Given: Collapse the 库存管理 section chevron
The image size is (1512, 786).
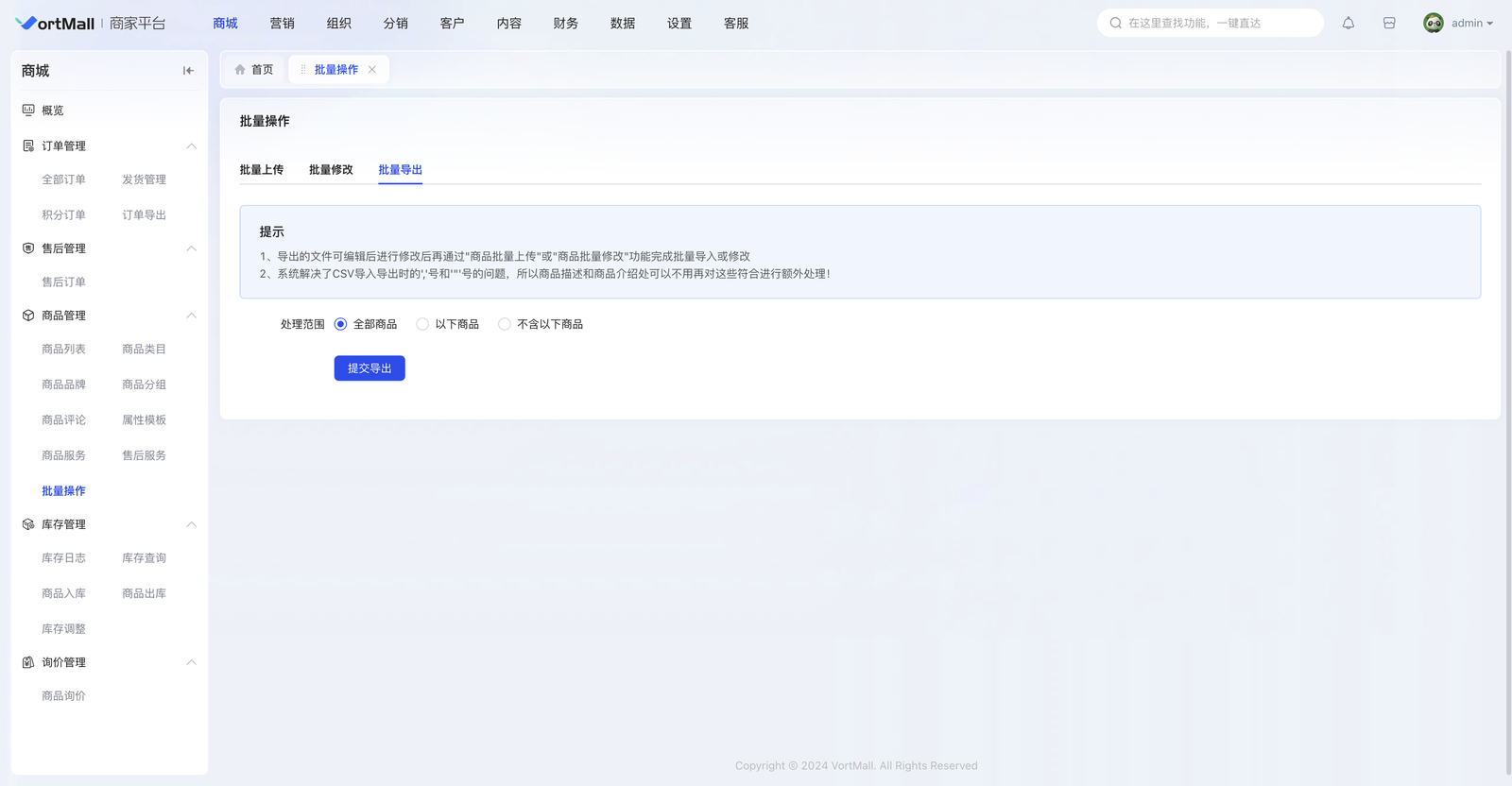Looking at the screenshot, I should tap(191, 524).
